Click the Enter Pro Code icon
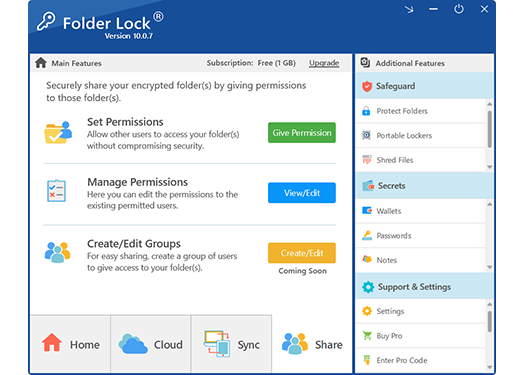 point(367,360)
